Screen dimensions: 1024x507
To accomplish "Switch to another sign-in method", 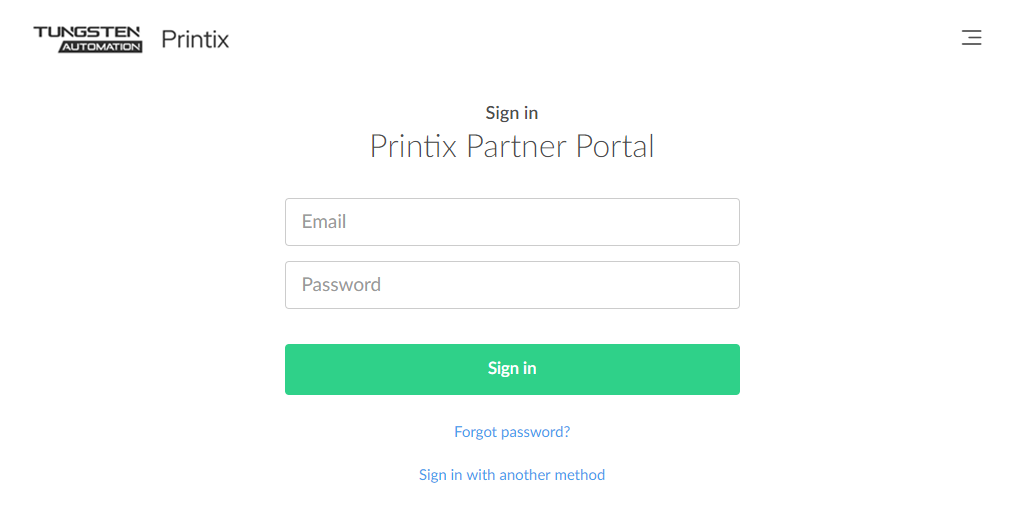I will (x=512, y=475).
